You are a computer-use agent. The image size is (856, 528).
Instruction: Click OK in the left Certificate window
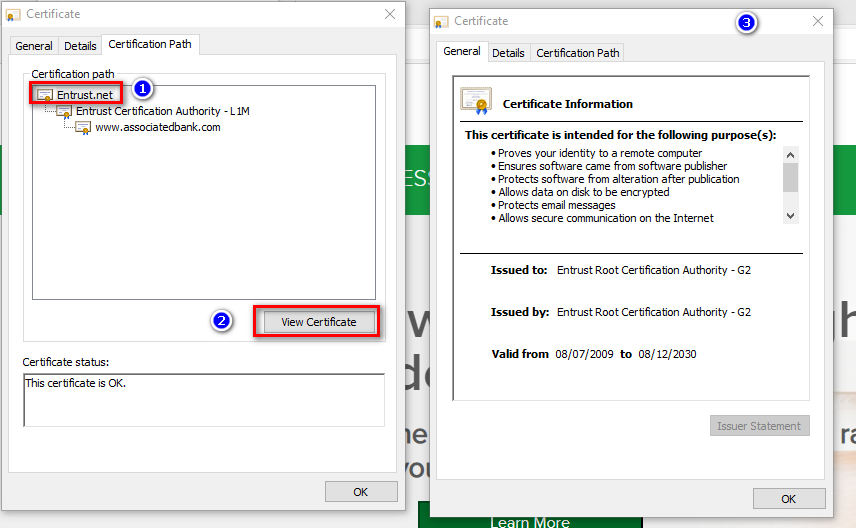[361, 492]
